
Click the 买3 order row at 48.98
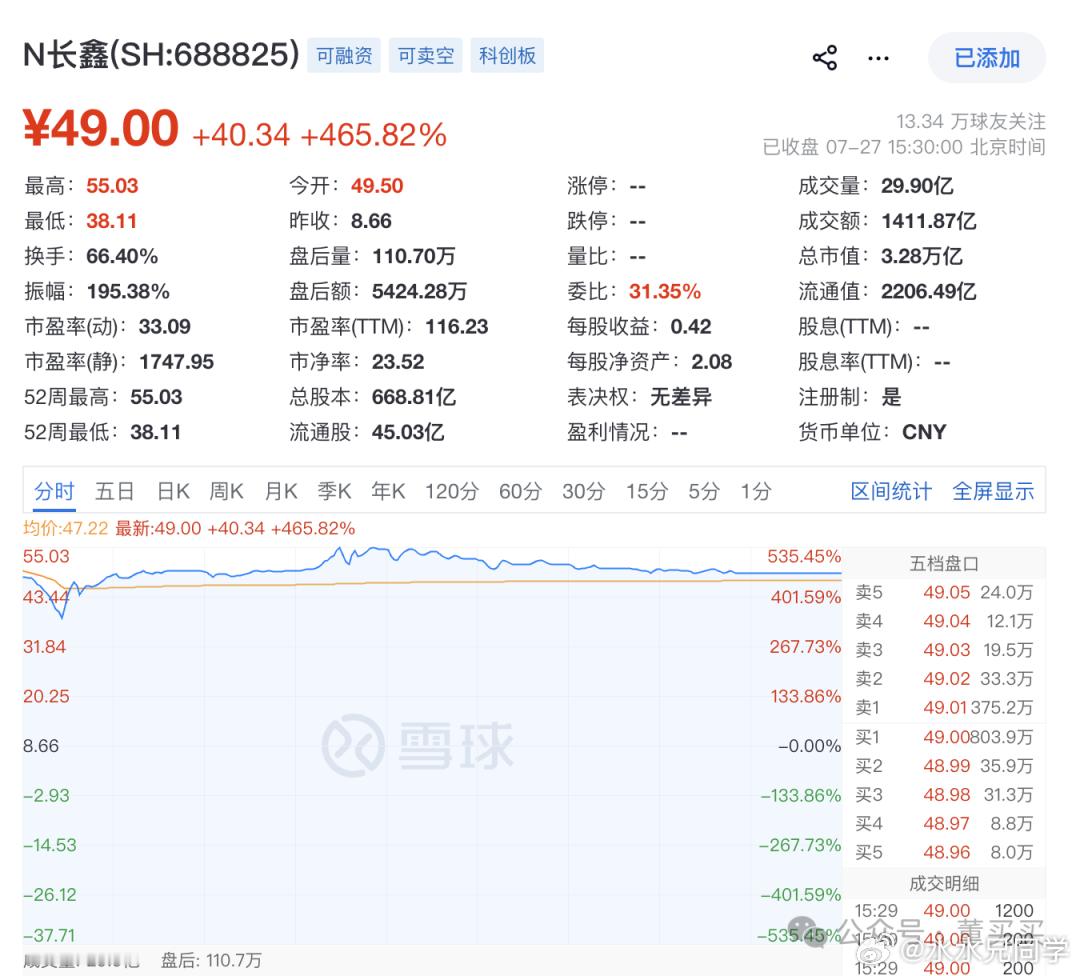944,795
